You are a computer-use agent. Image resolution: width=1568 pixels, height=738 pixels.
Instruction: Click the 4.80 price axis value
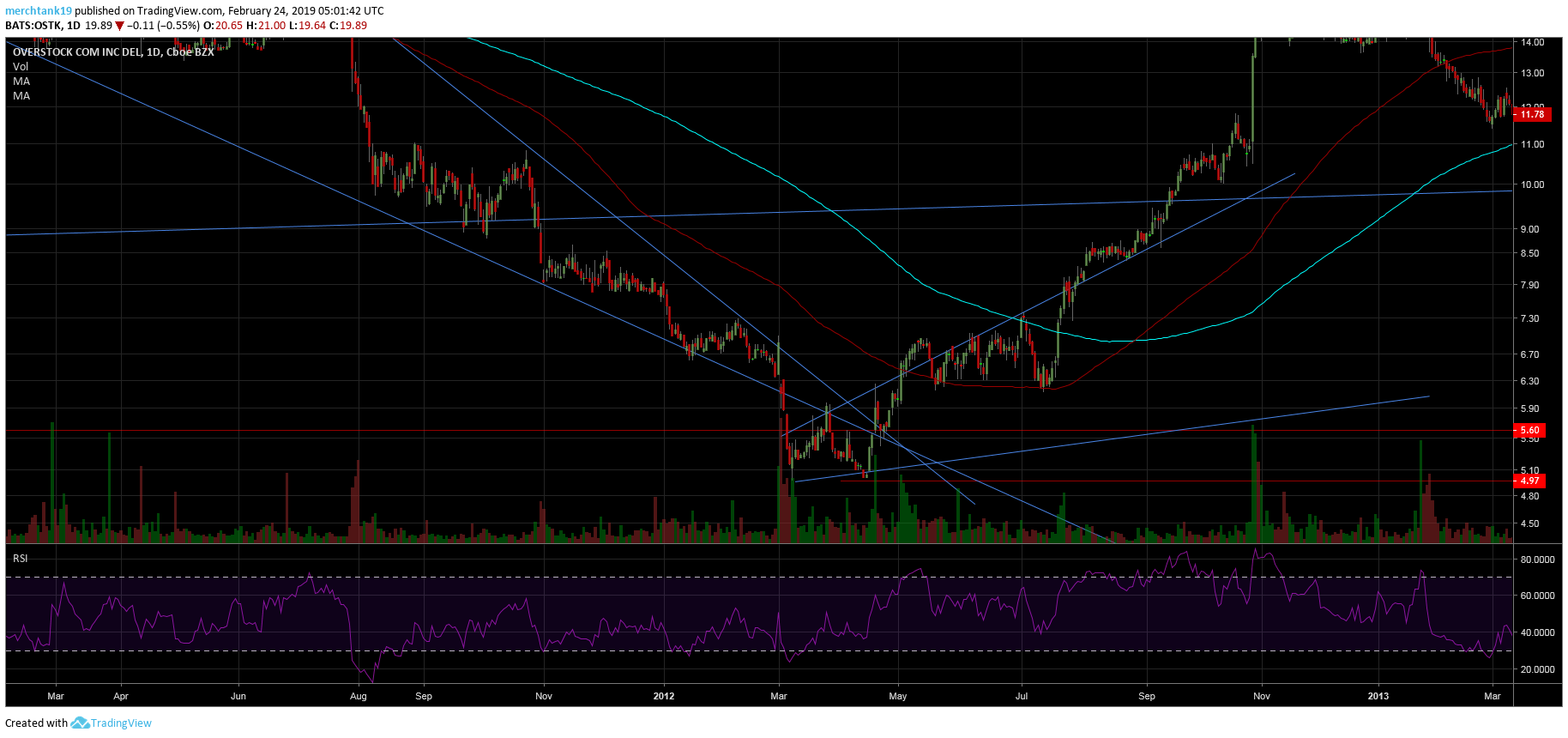point(1529,496)
